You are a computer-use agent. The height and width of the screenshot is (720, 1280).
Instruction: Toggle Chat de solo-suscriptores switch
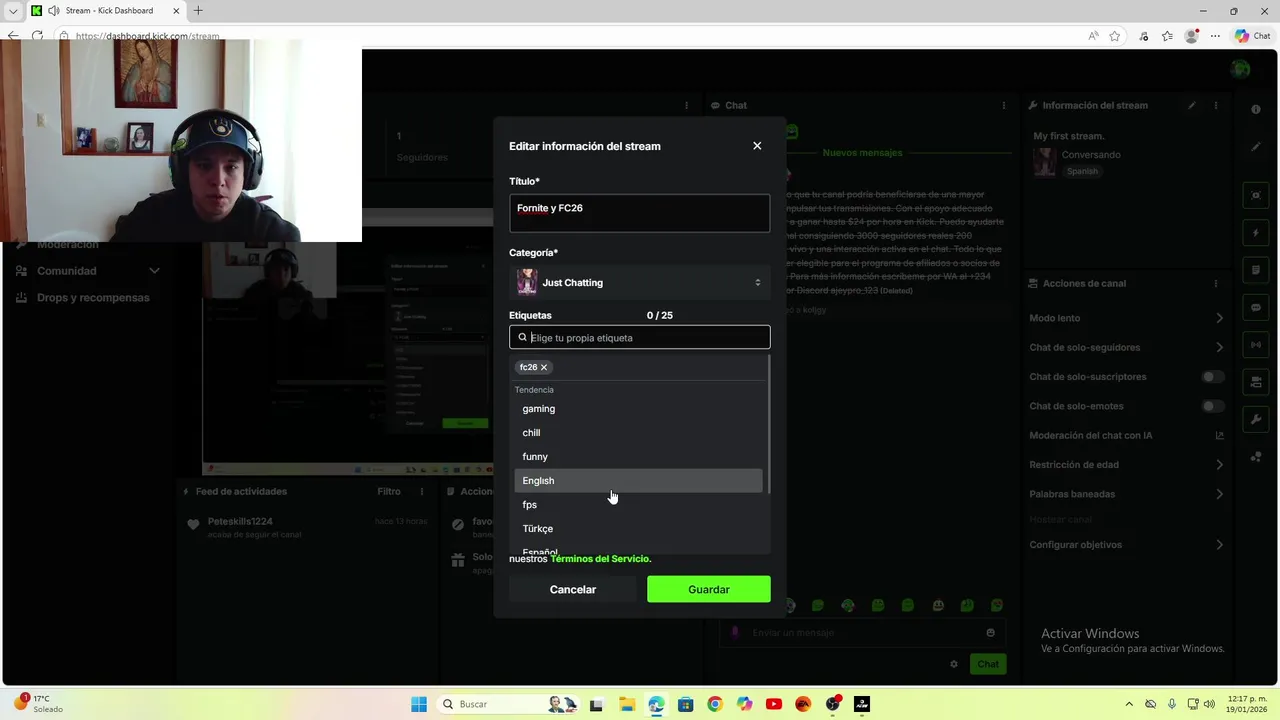pyautogui.click(x=1213, y=377)
